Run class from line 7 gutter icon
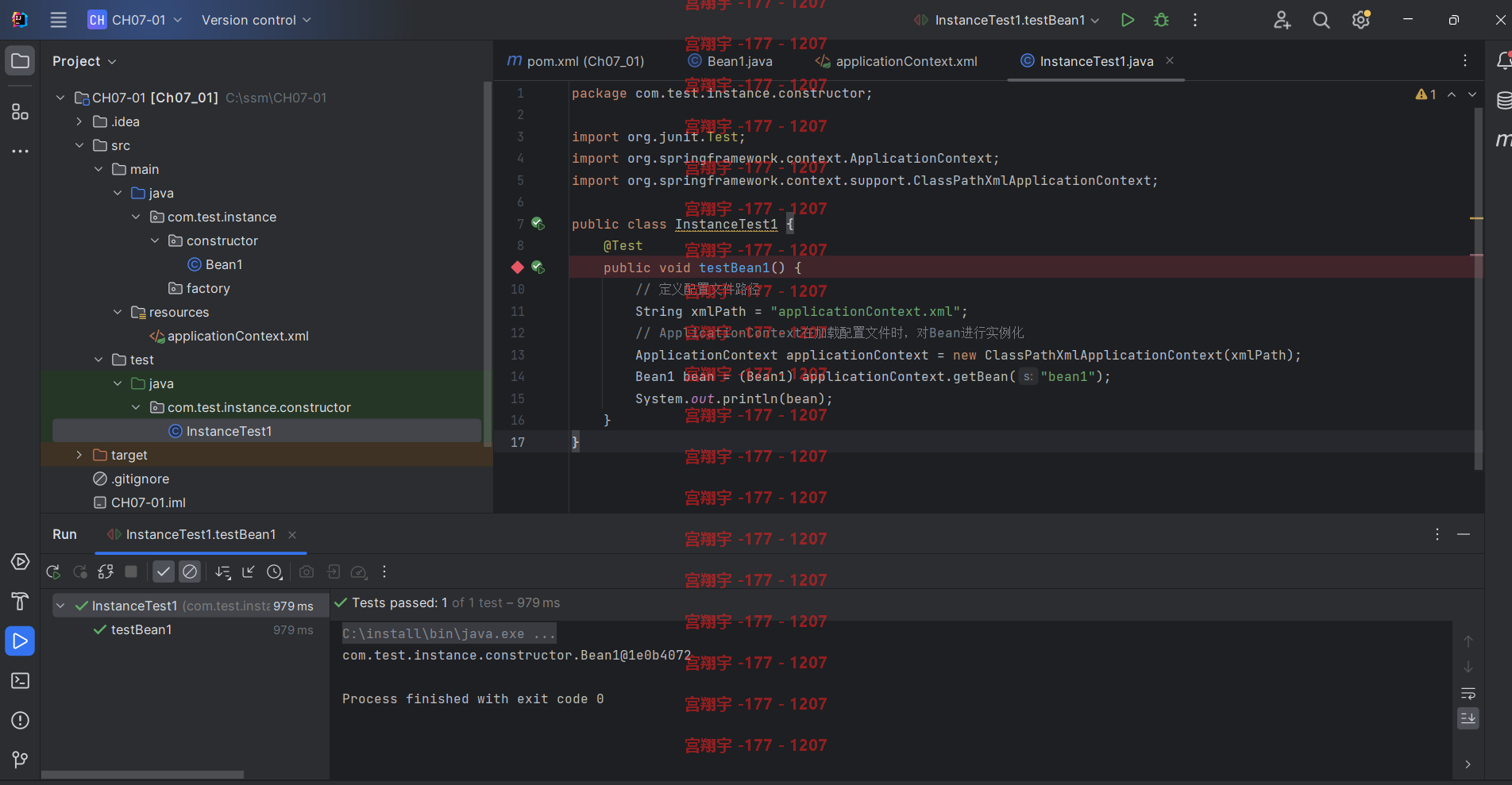 coord(538,224)
